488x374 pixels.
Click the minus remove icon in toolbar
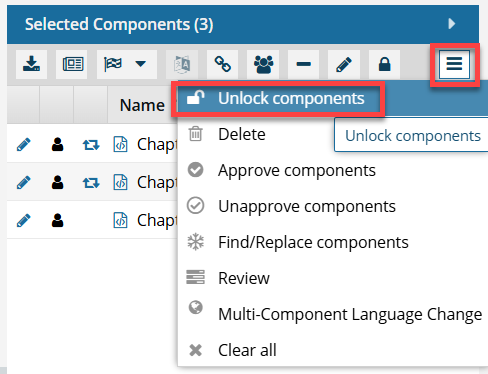pyautogui.click(x=304, y=64)
